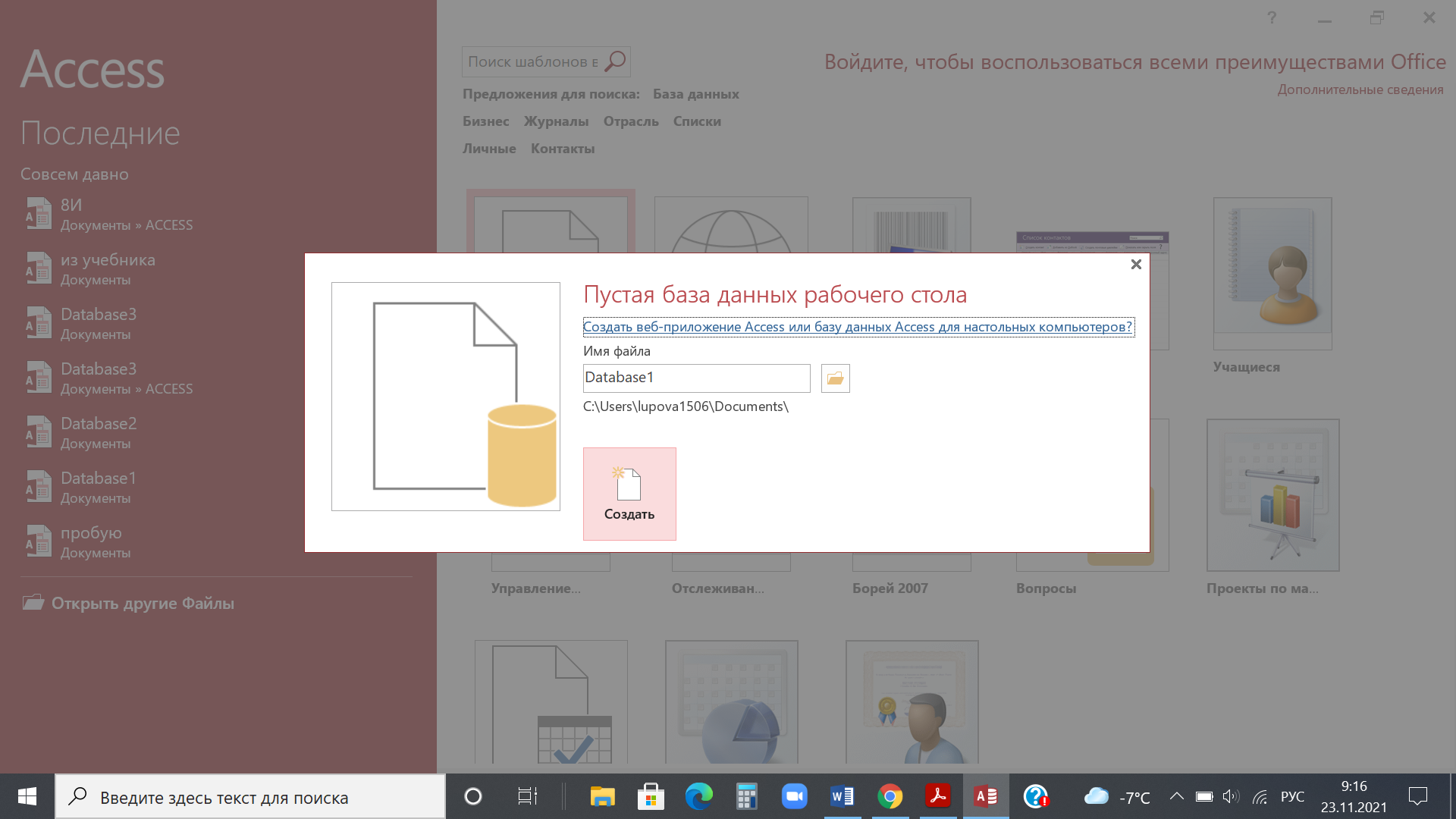This screenshot has height=819, width=1456.
Task: Click Открыть другие Файлы
Action: (128, 603)
